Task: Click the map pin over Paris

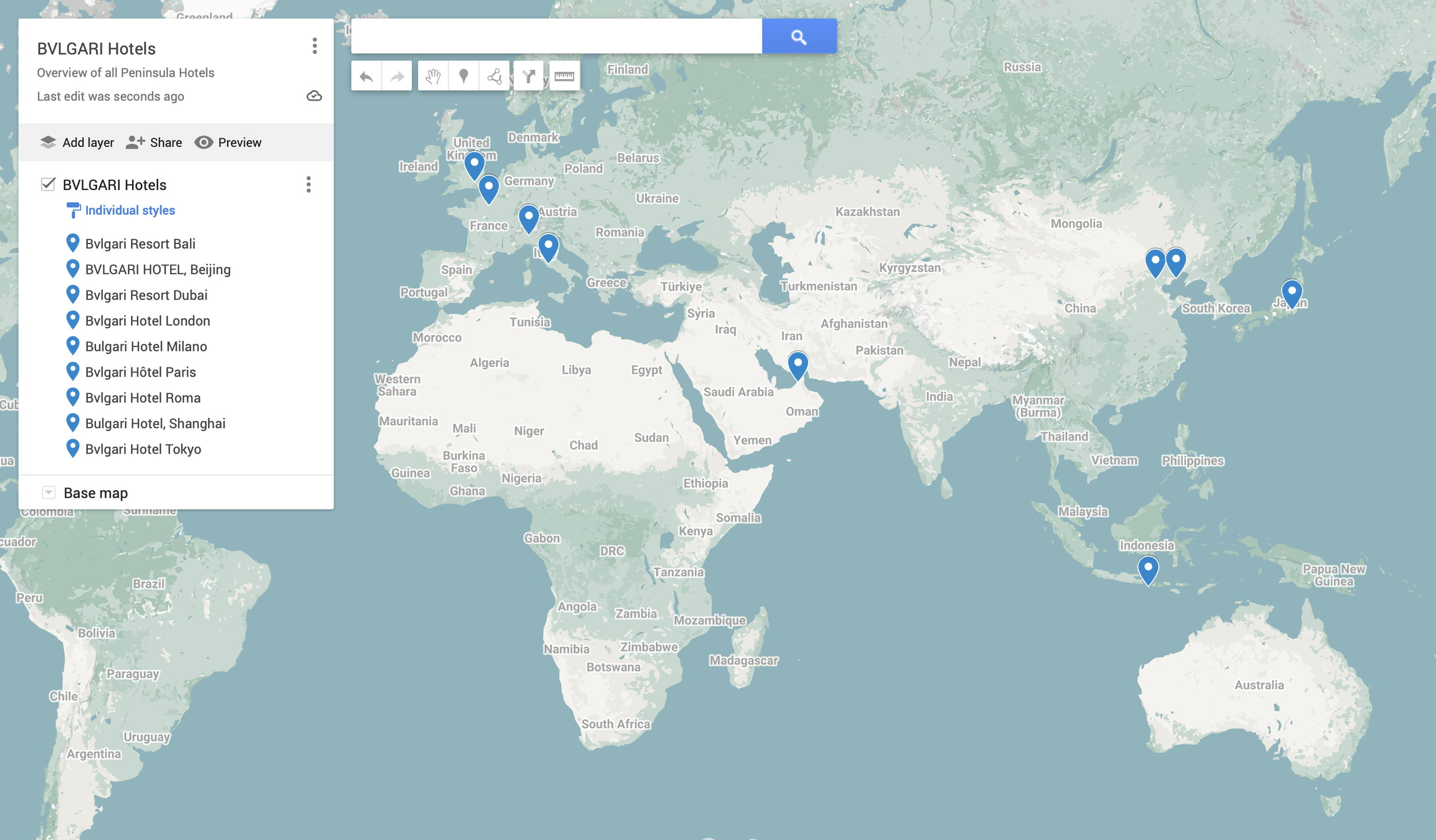Action: tap(489, 189)
